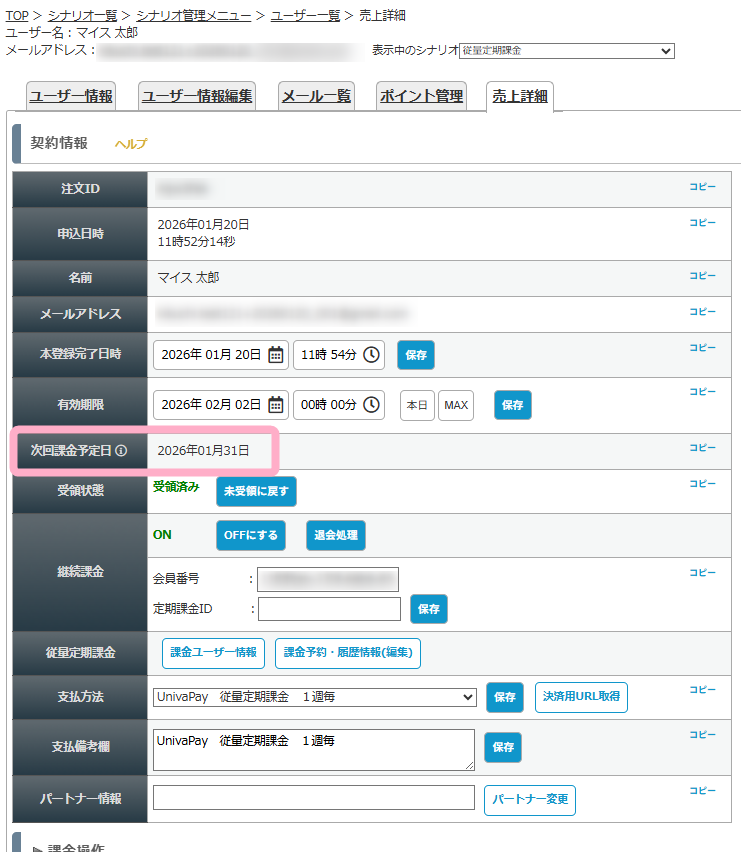
Task: Click info icon beside 次回課金予定日
Action: (121, 451)
